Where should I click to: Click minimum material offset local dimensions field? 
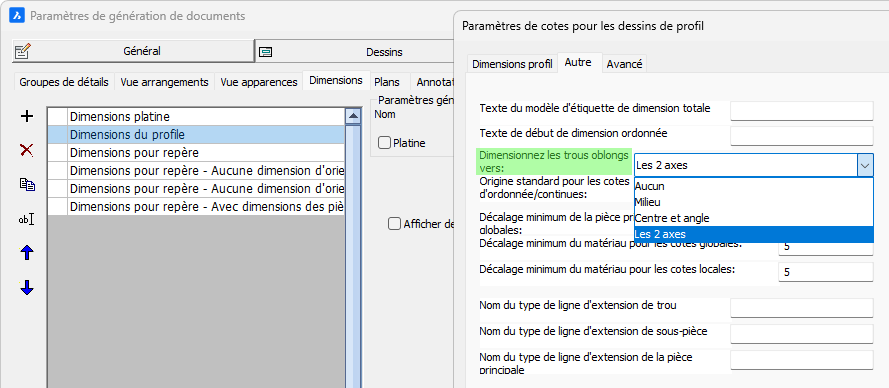(x=826, y=272)
